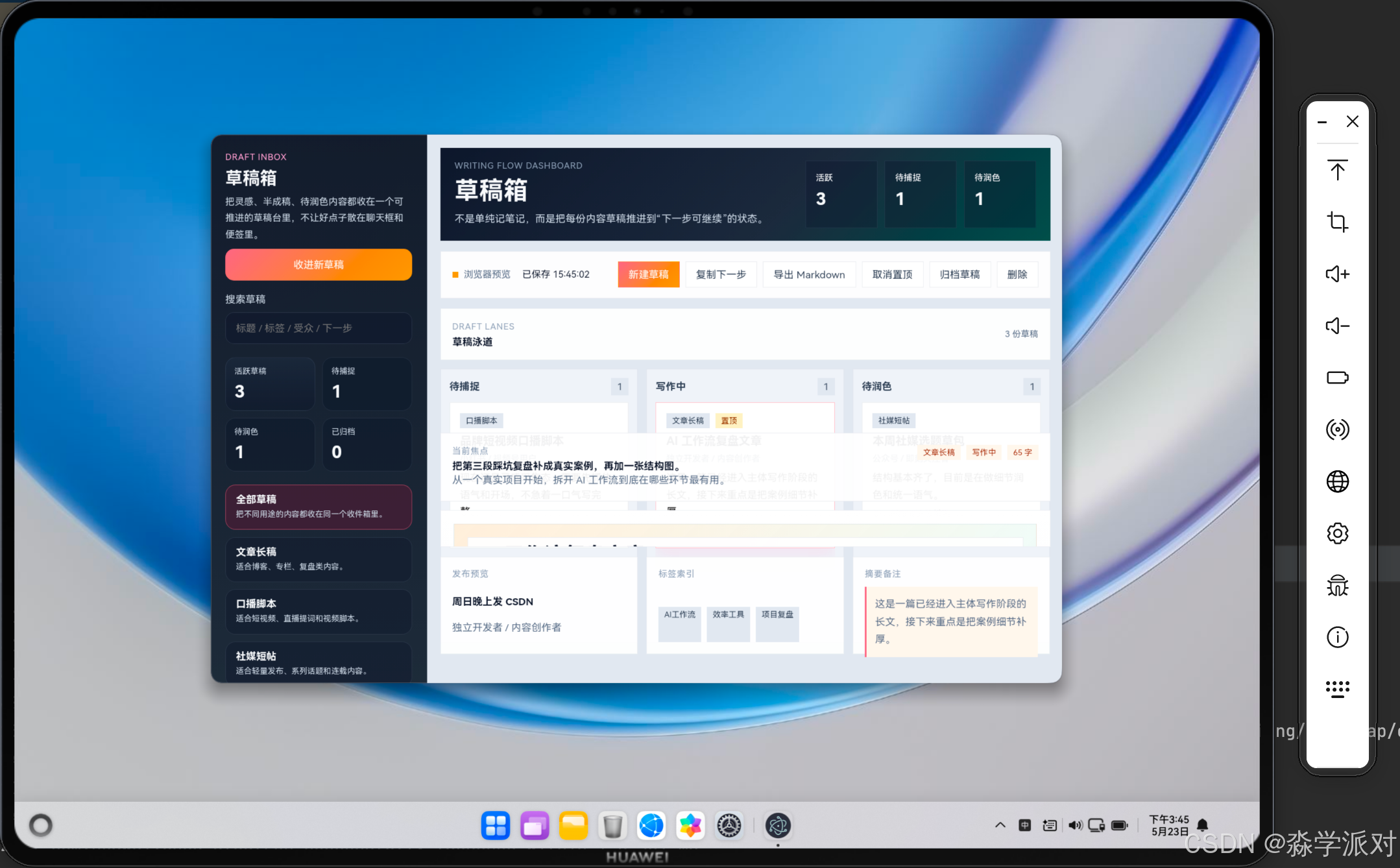Image resolution: width=1400 pixels, height=868 pixels.
Task: Click the 已保存 15:45:02 status text
Action: pos(556,274)
